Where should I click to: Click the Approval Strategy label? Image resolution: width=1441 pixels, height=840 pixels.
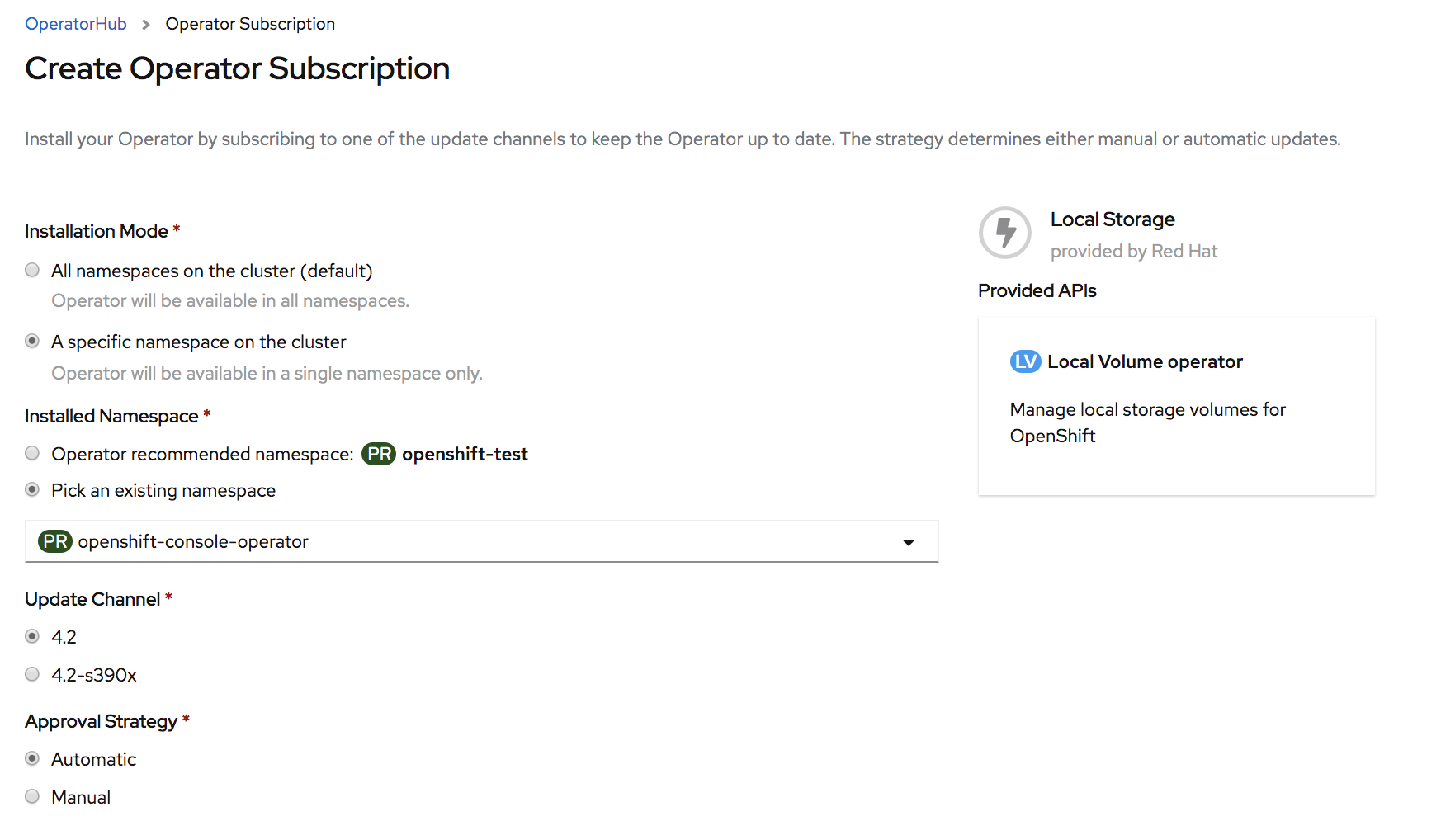click(102, 721)
